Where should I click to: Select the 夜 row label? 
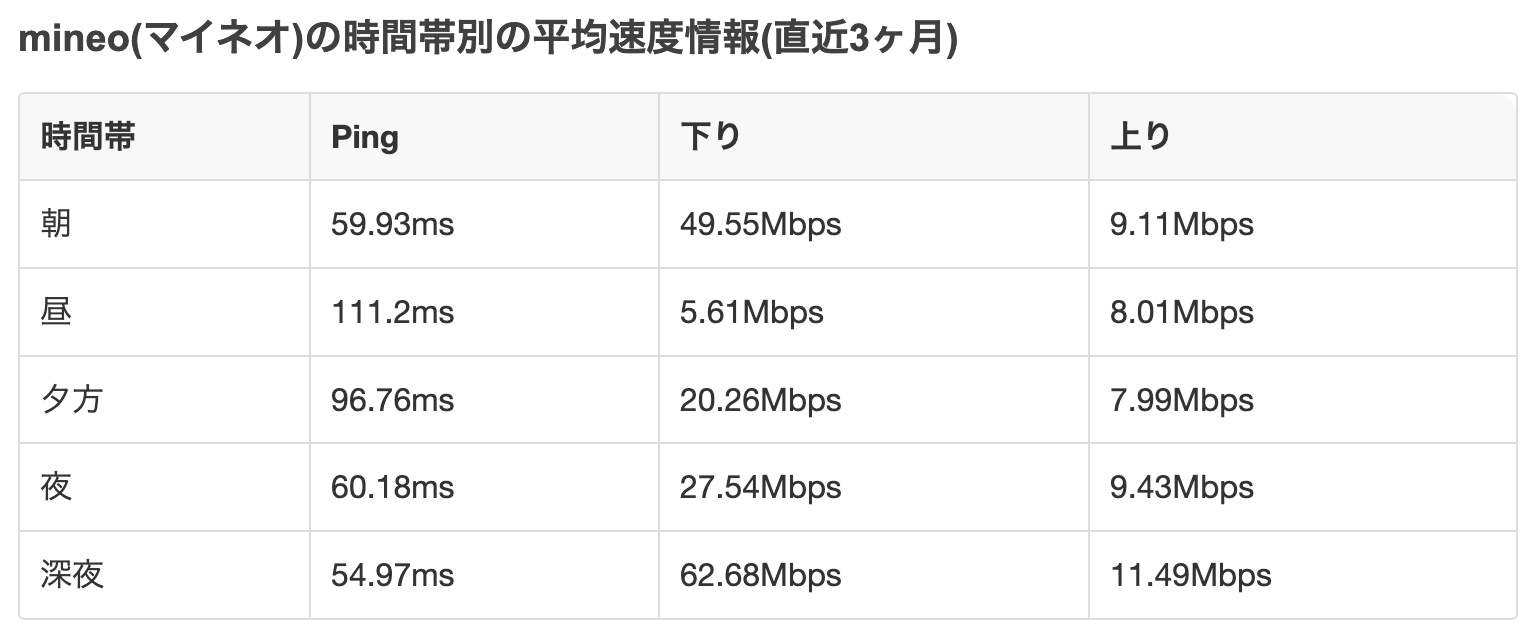pos(56,488)
